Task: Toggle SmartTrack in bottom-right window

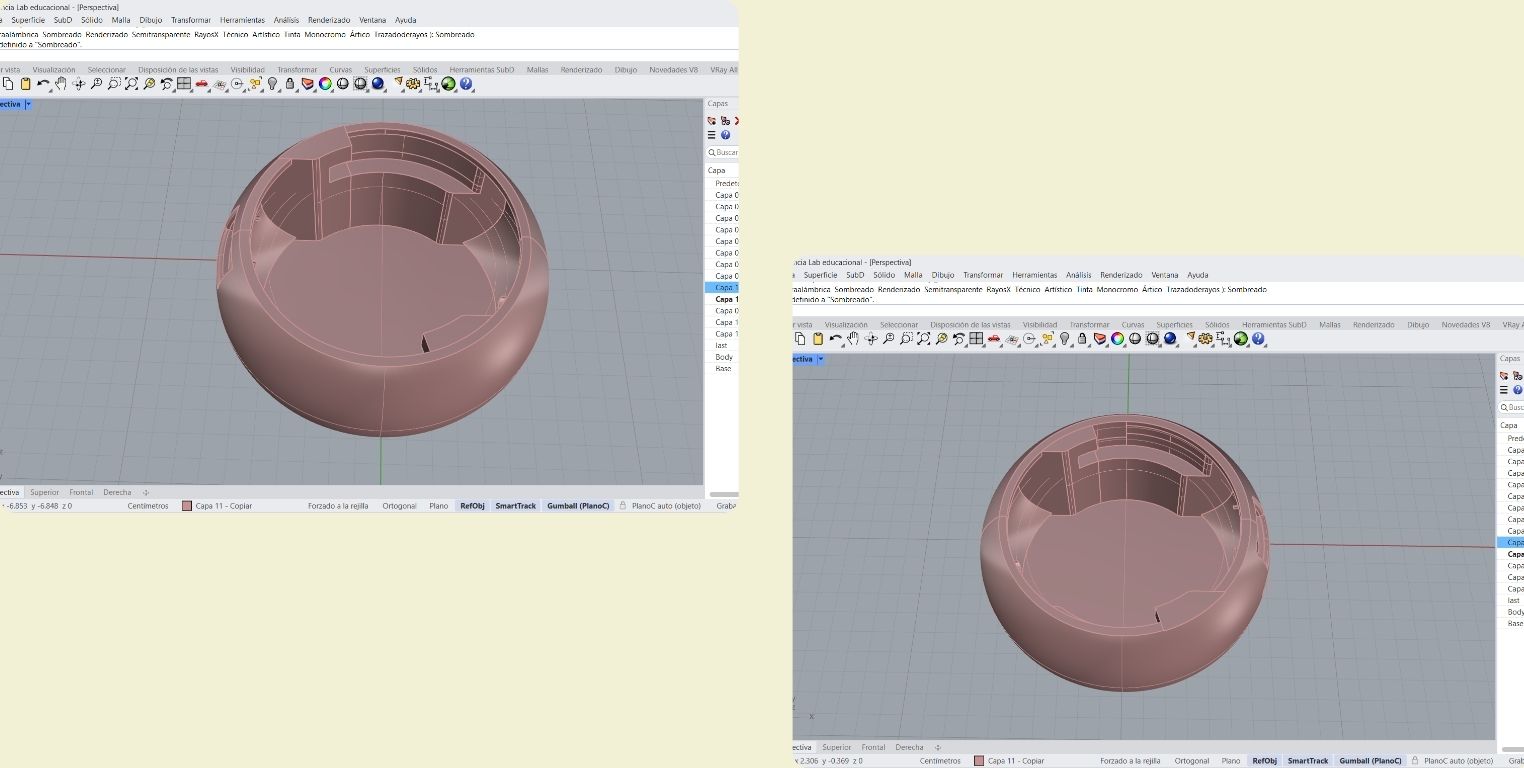Action: tap(1307, 761)
